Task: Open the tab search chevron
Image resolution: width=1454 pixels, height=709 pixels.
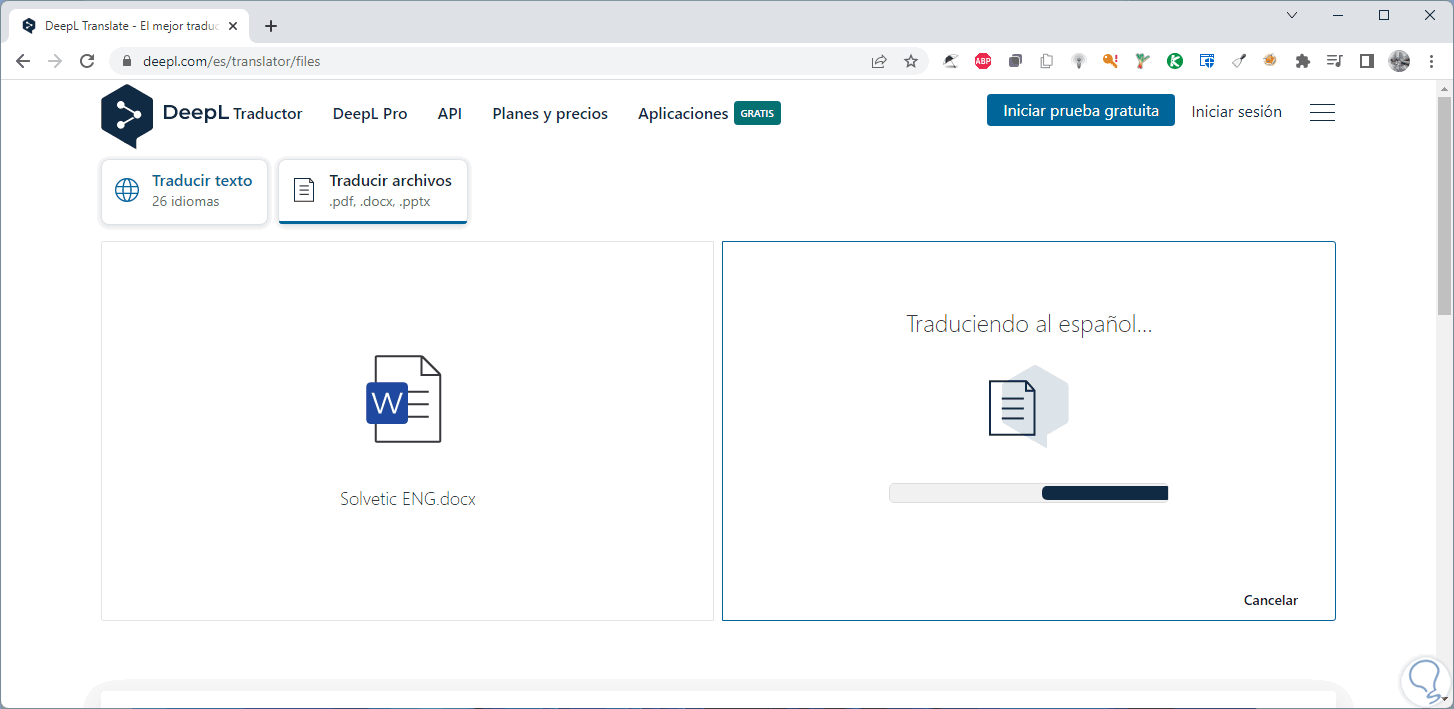Action: pyautogui.click(x=1292, y=15)
